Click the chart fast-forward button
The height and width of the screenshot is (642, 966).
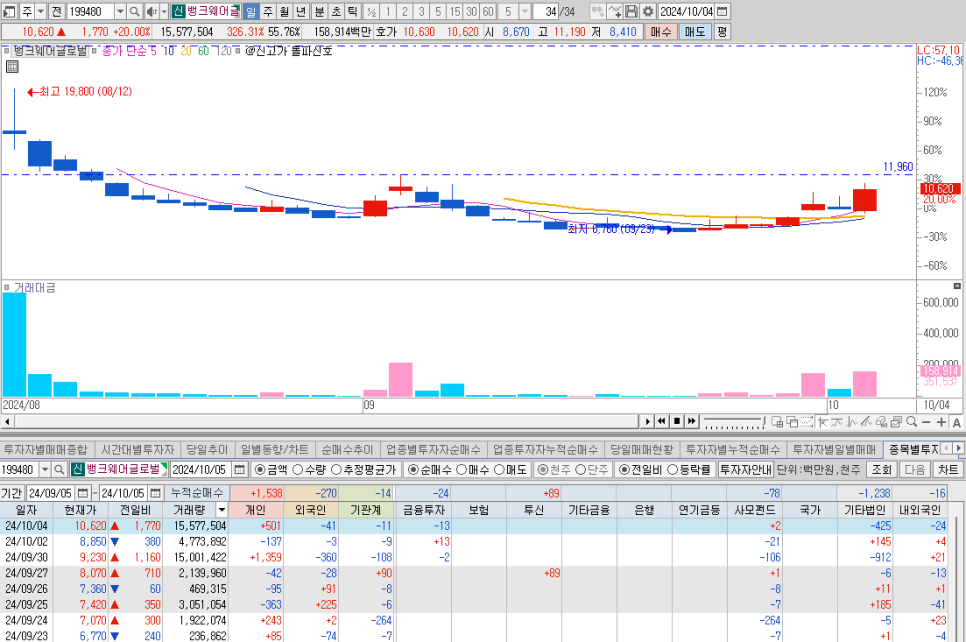click(691, 421)
